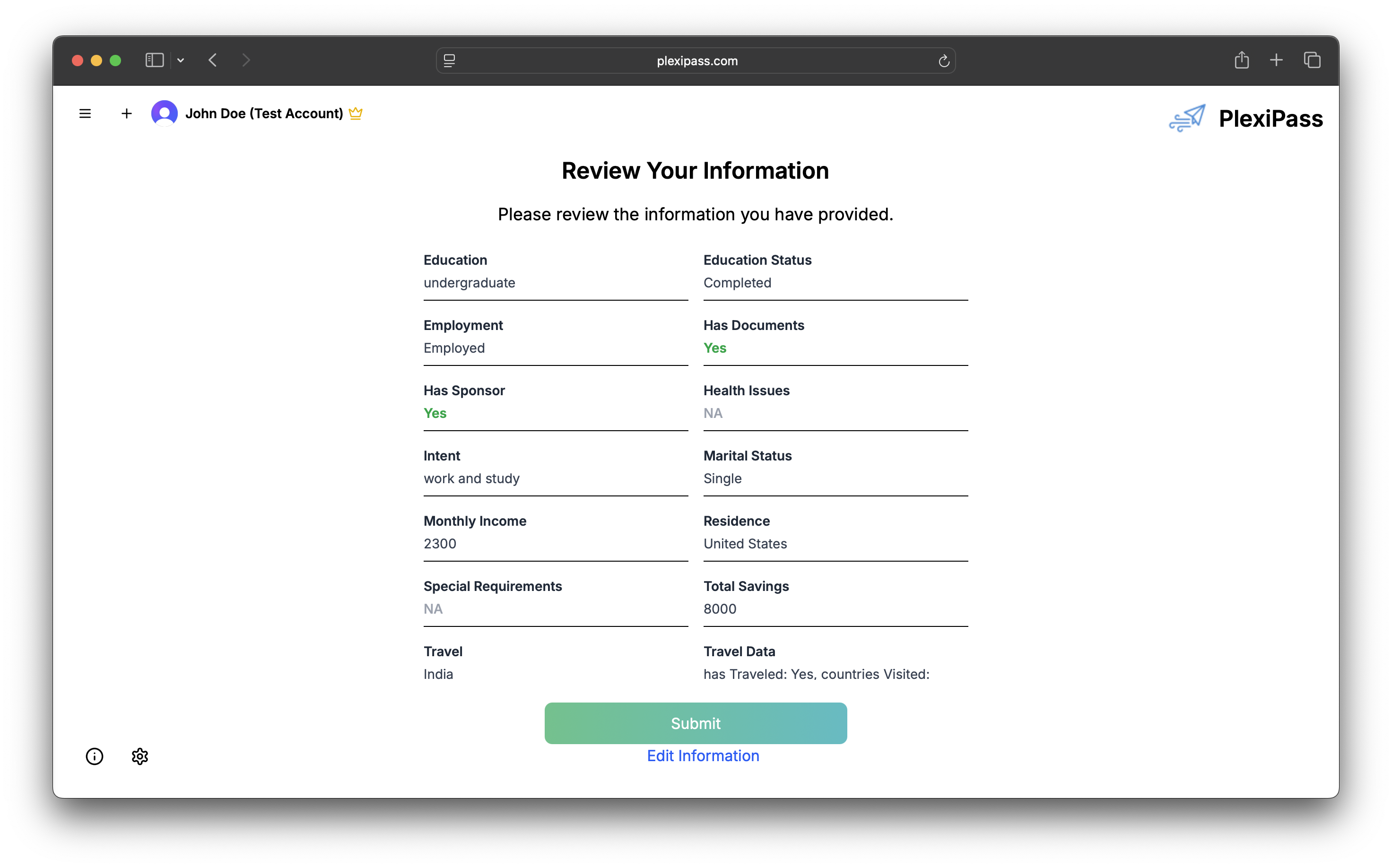This screenshot has width=1392, height=868.
Task: Click the PlexiPass paper plane logo
Action: tap(1187, 118)
